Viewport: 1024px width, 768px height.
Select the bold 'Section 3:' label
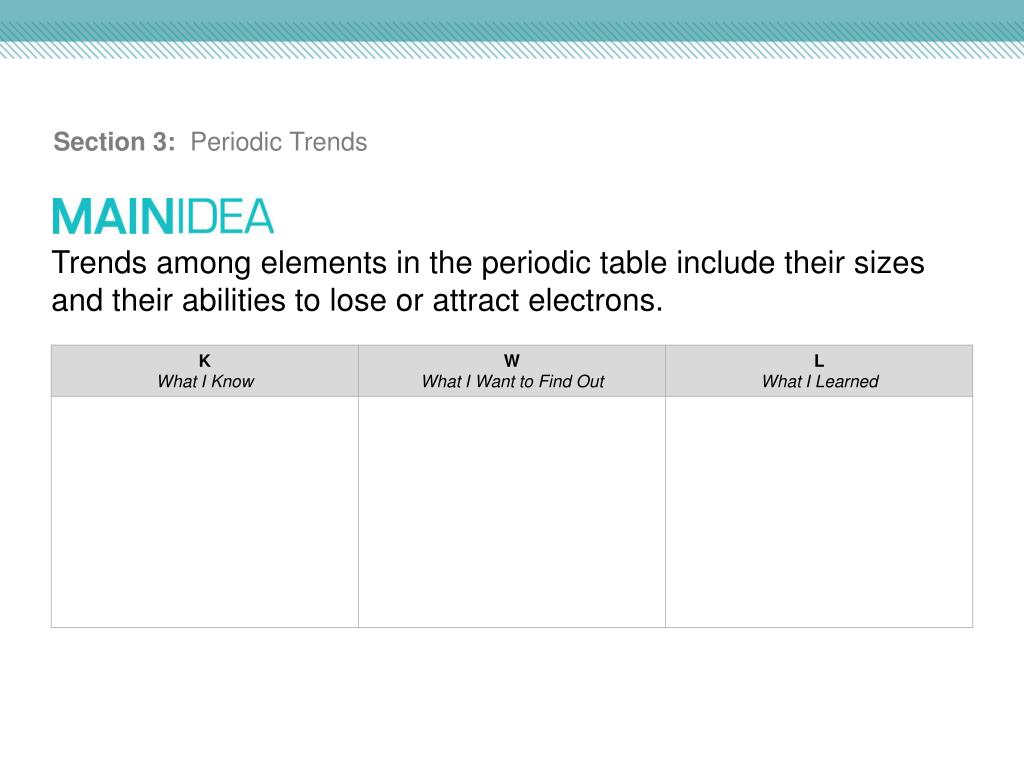[x=114, y=142]
